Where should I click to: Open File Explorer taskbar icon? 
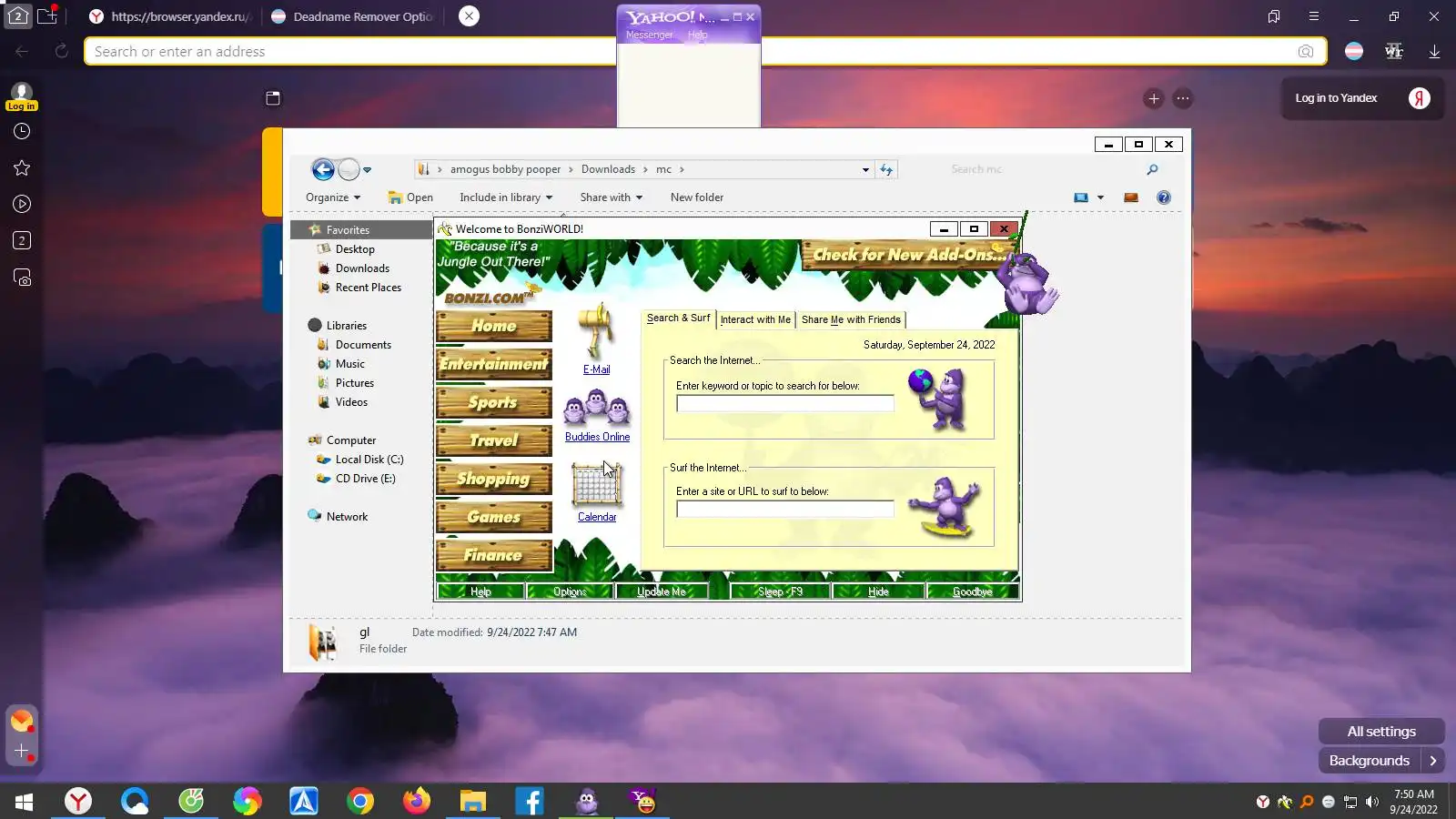coord(473,801)
